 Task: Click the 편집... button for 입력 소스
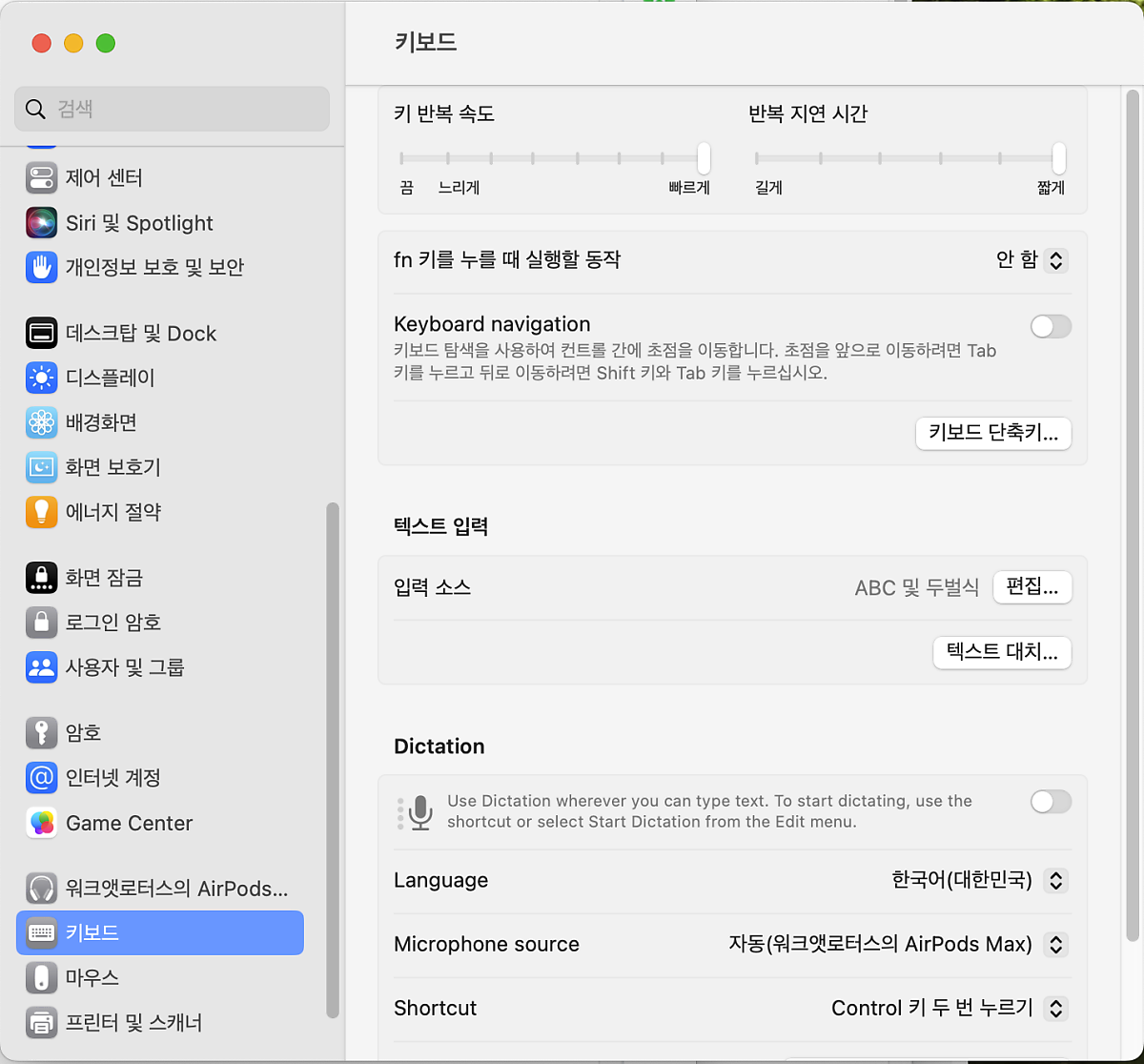1032,587
